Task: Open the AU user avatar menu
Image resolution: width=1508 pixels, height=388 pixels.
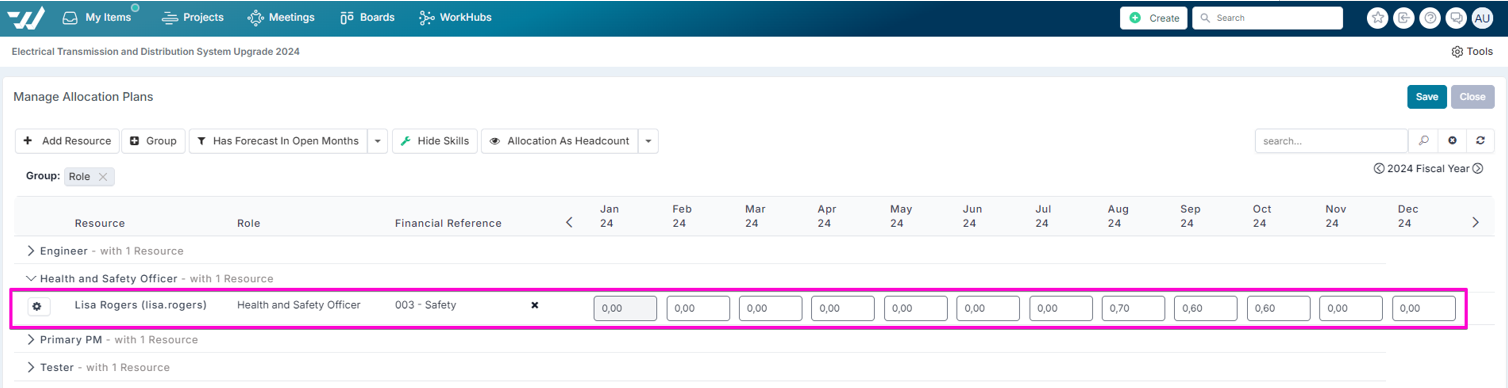Action: [x=1482, y=18]
